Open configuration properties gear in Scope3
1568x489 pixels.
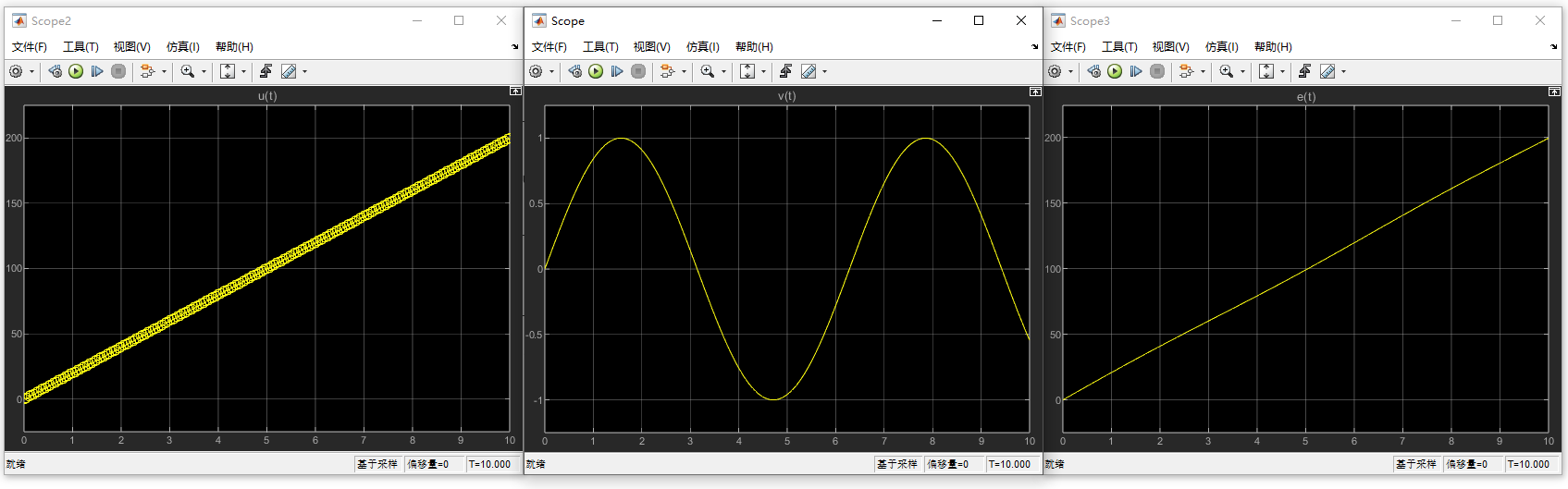1055,71
